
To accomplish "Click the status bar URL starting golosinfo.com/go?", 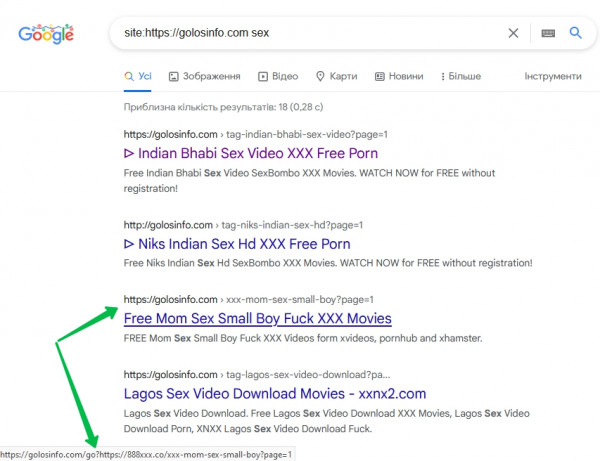I will [146, 454].
